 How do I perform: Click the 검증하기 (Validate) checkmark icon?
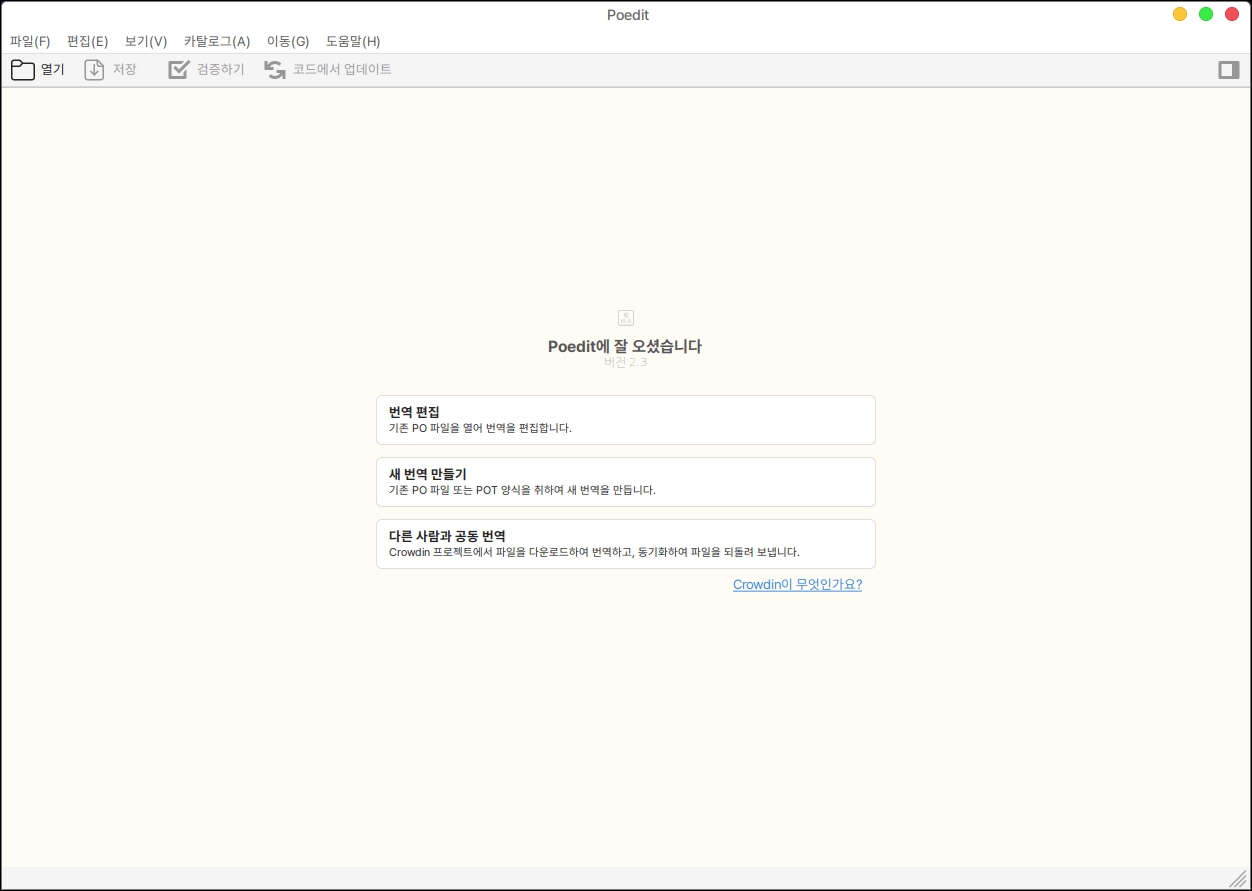click(x=179, y=70)
